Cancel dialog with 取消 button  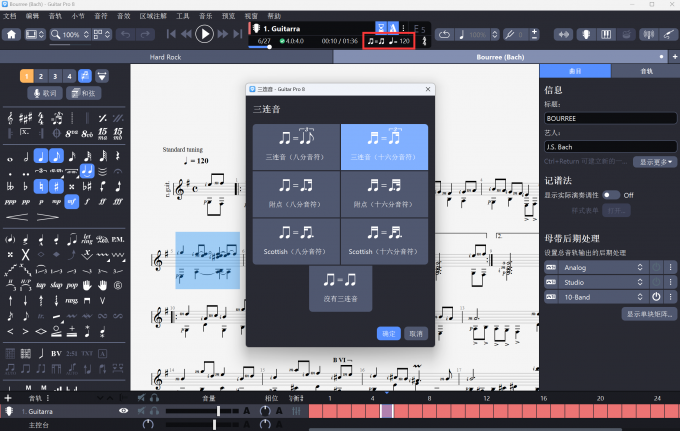(416, 333)
